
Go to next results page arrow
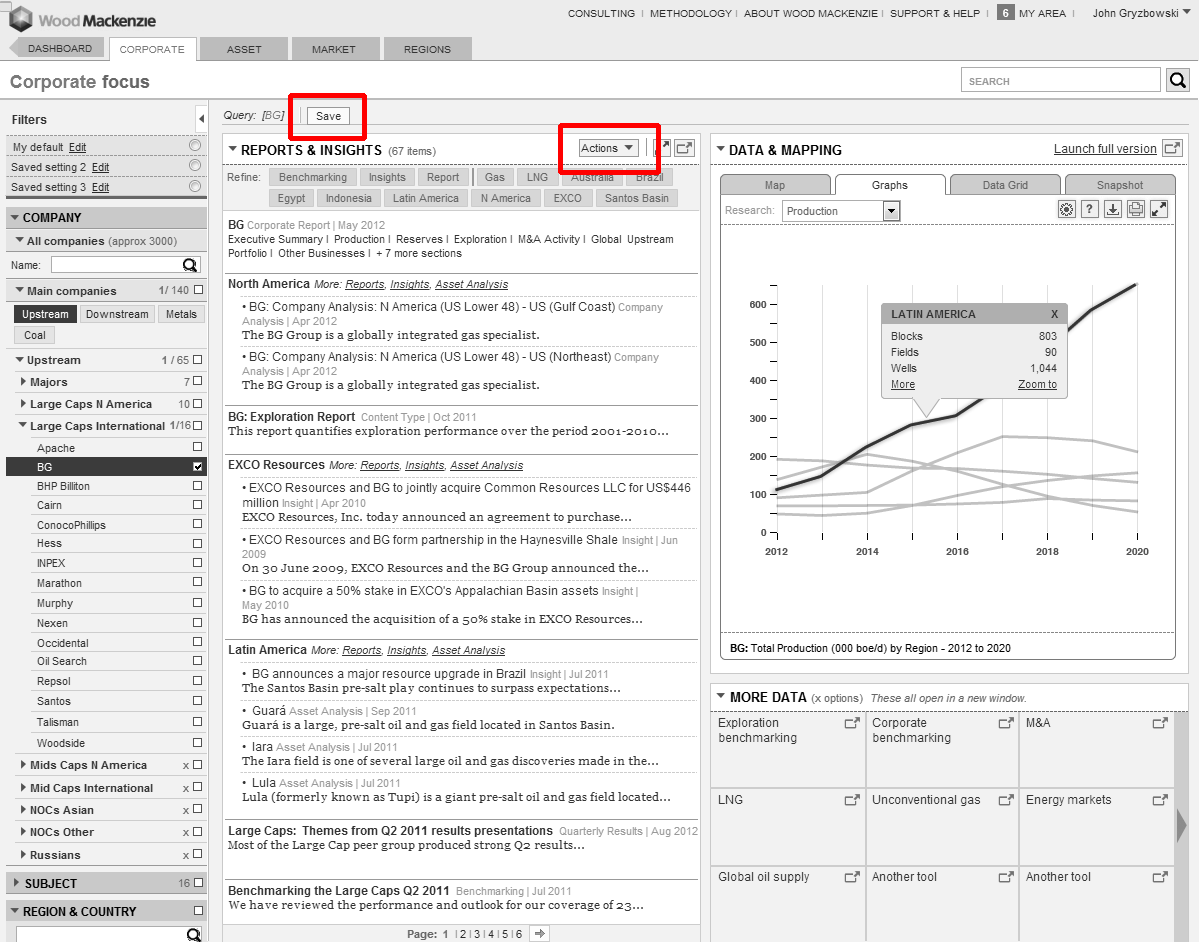click(540, 934)
